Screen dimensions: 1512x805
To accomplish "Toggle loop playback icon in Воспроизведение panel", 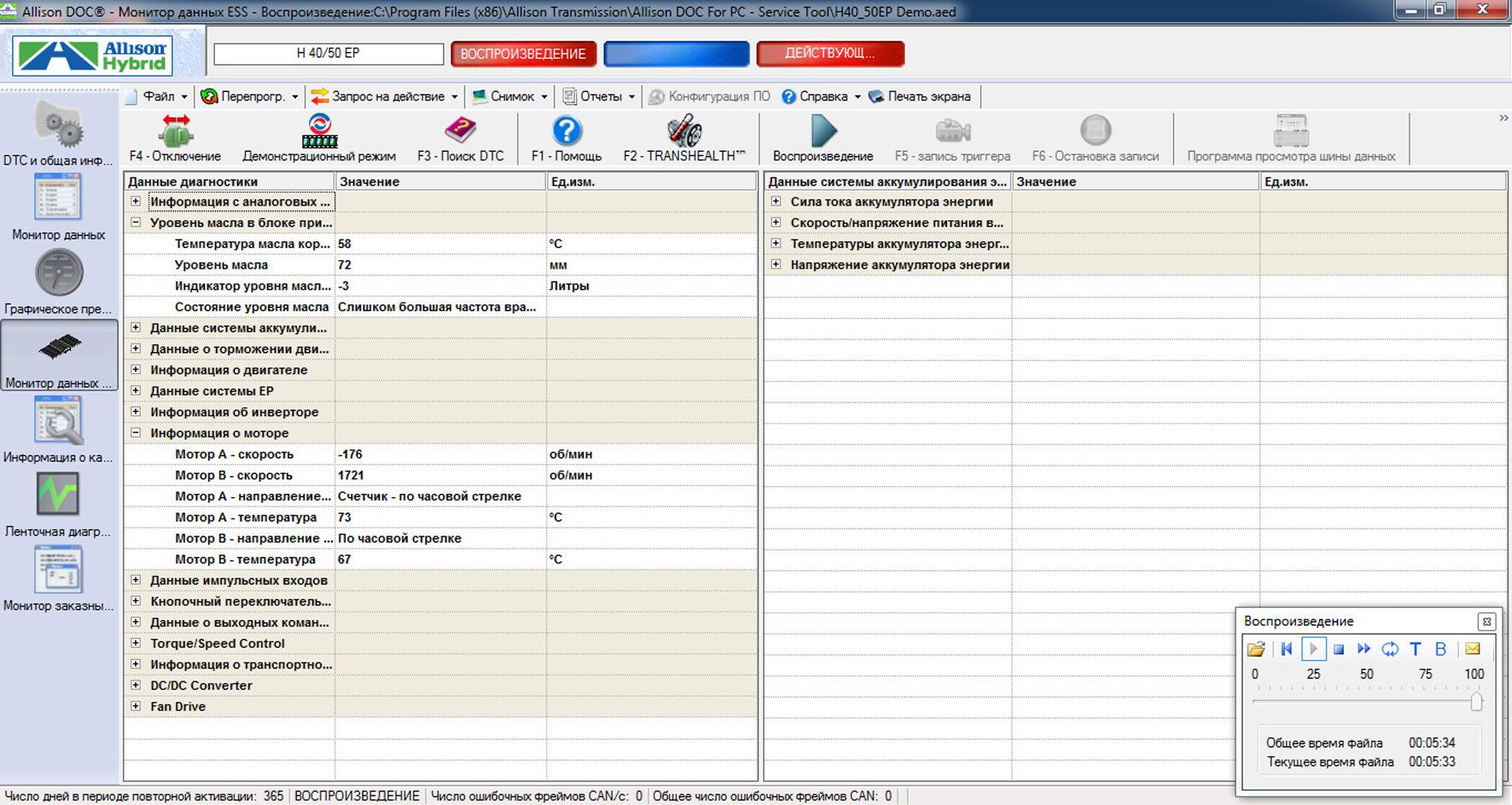I will [1390, 650].
